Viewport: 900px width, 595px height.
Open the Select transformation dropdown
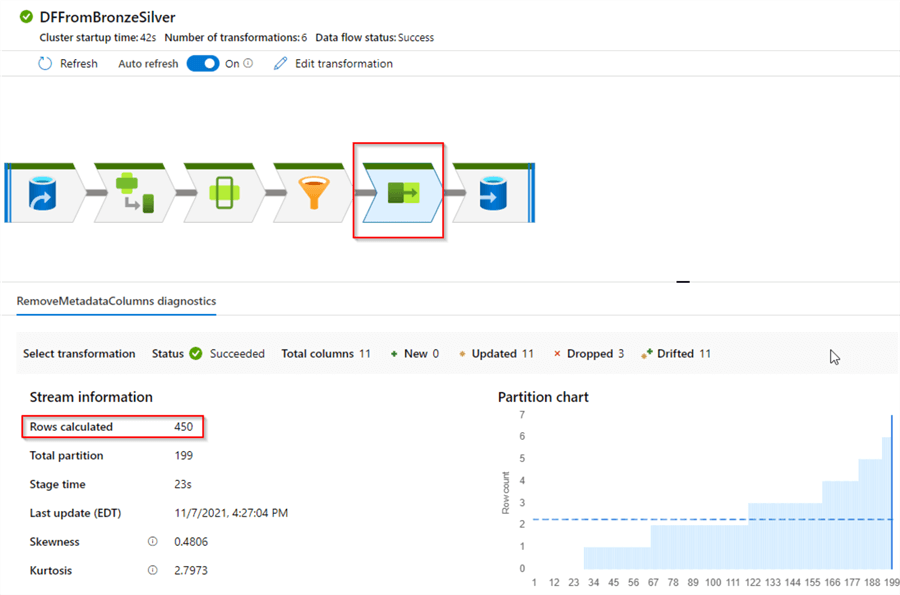click(x=78, y=353)
